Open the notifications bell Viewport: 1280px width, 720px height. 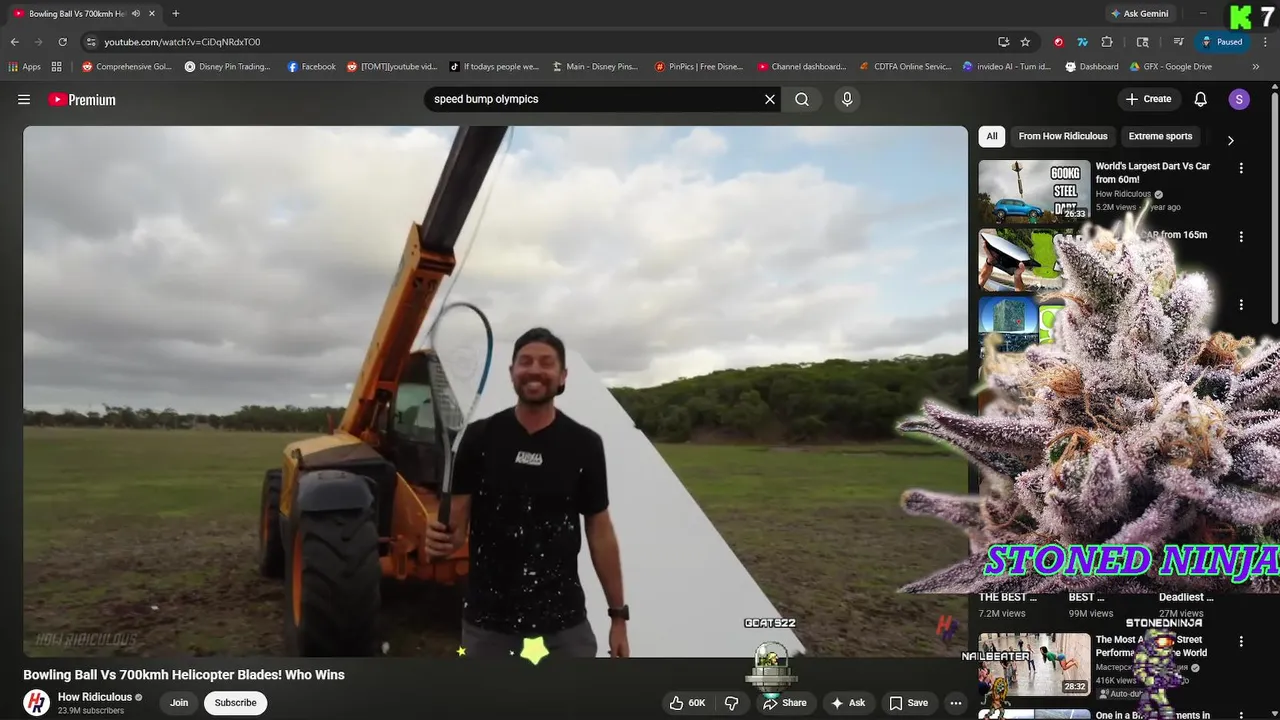tap(1201, 99)
